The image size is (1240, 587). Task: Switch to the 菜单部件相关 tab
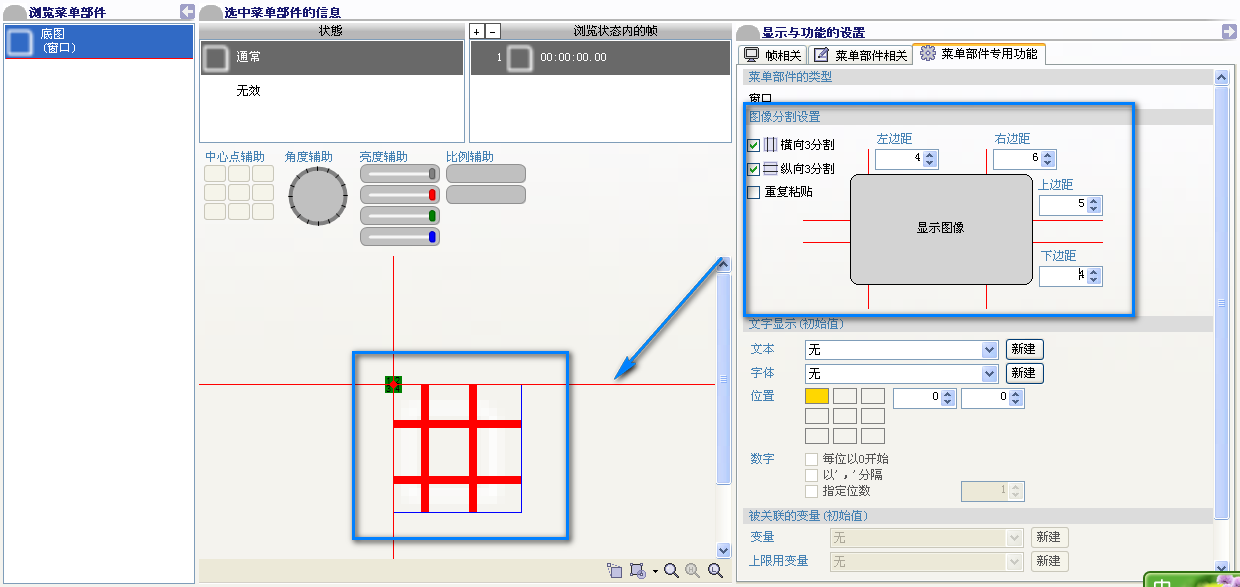pos(861,55)
